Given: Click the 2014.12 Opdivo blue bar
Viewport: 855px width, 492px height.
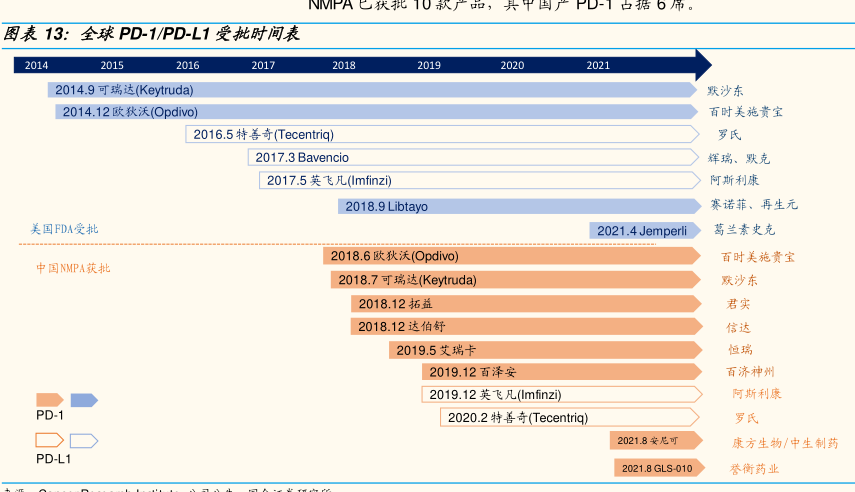Looking at the screenshot, I should click(376, 112).
